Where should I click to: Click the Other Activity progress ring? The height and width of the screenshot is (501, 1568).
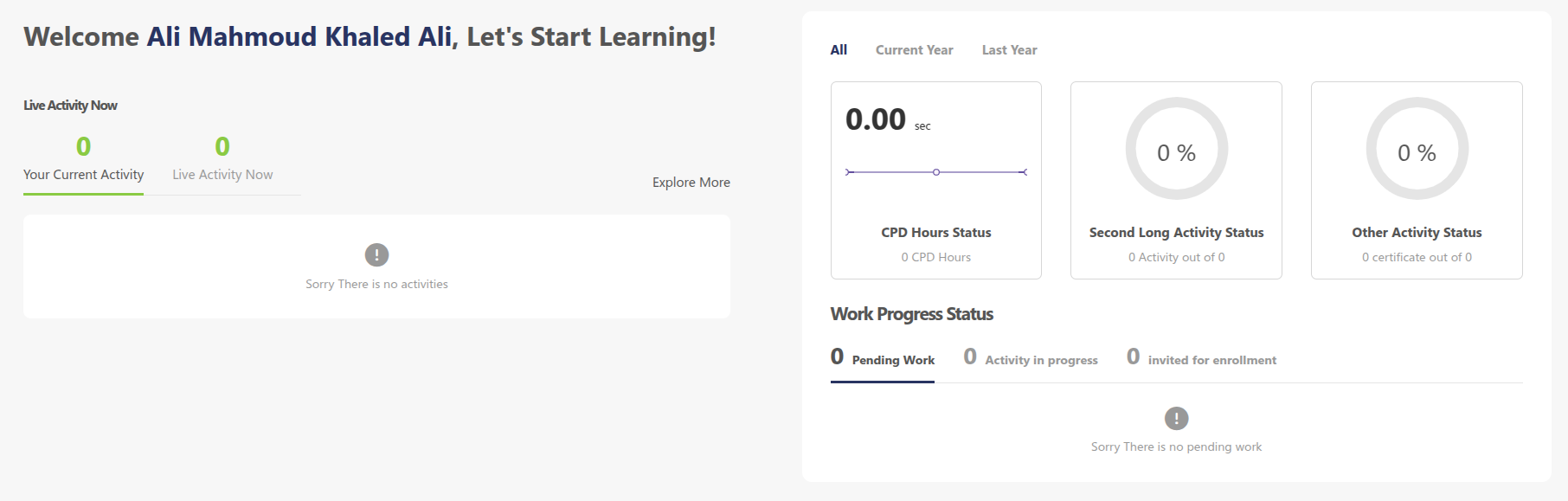click(1417, 149)
